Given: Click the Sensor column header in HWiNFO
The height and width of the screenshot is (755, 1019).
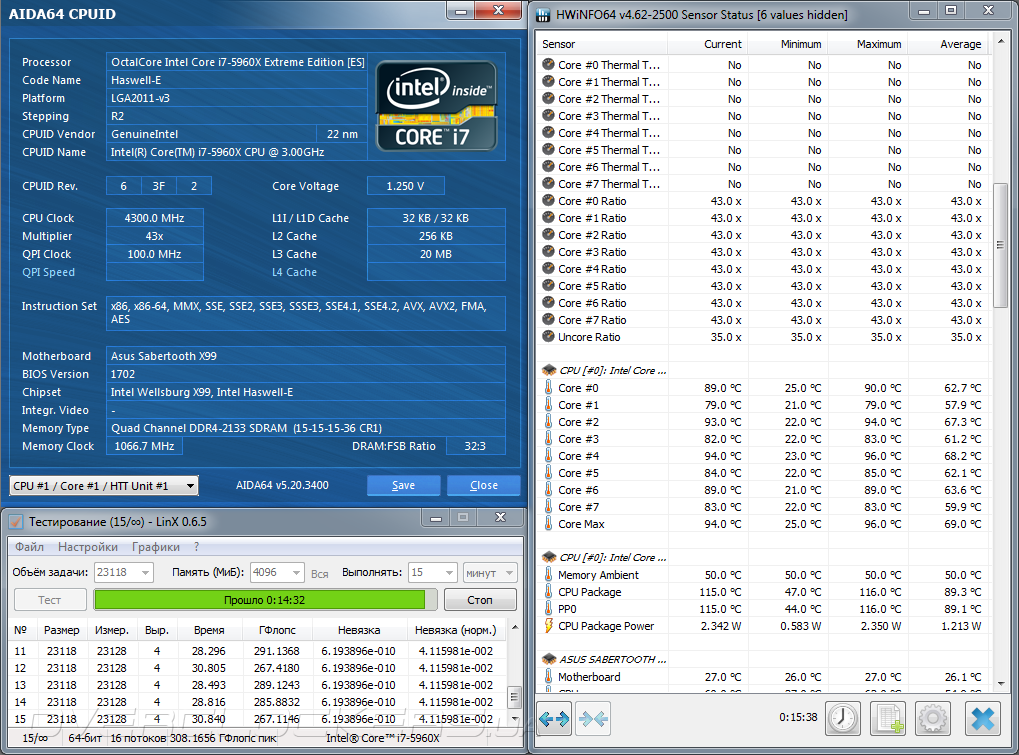Looking at the screenshot, I should [602, 44].
